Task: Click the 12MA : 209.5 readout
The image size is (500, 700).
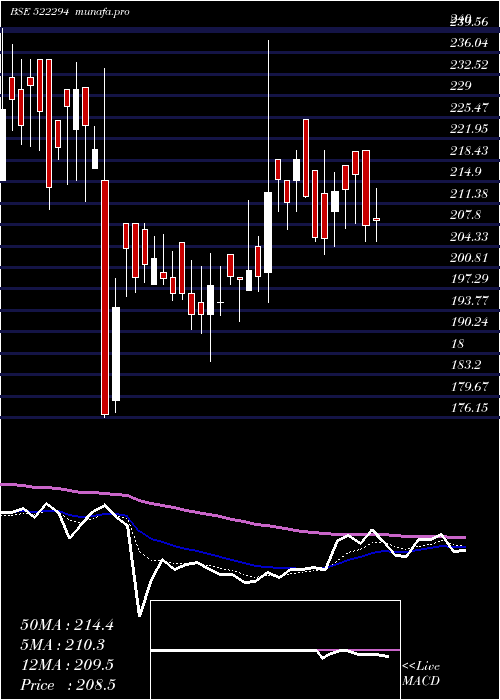Action: 67,665
